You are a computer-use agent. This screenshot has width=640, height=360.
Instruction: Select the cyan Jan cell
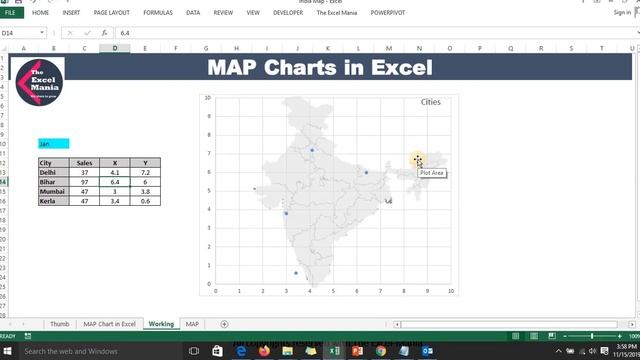coord(54,144)
